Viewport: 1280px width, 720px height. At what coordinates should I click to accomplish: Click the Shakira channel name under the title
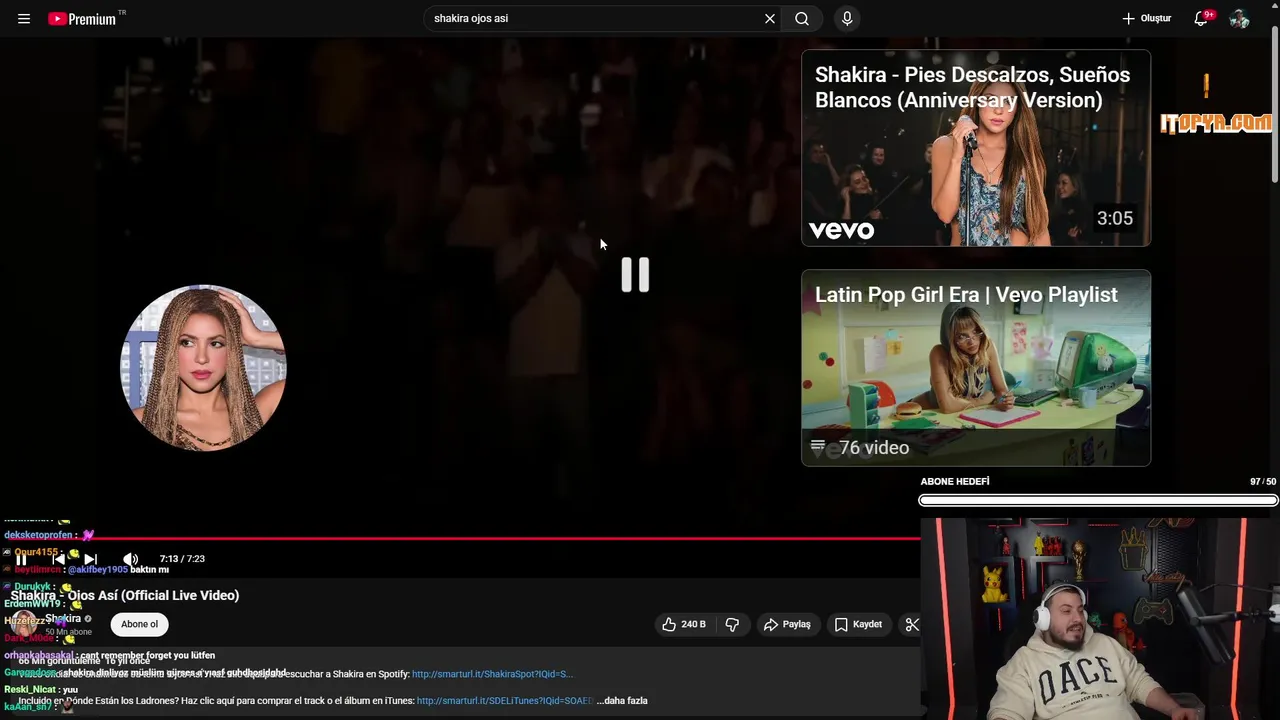pos(63,618)
